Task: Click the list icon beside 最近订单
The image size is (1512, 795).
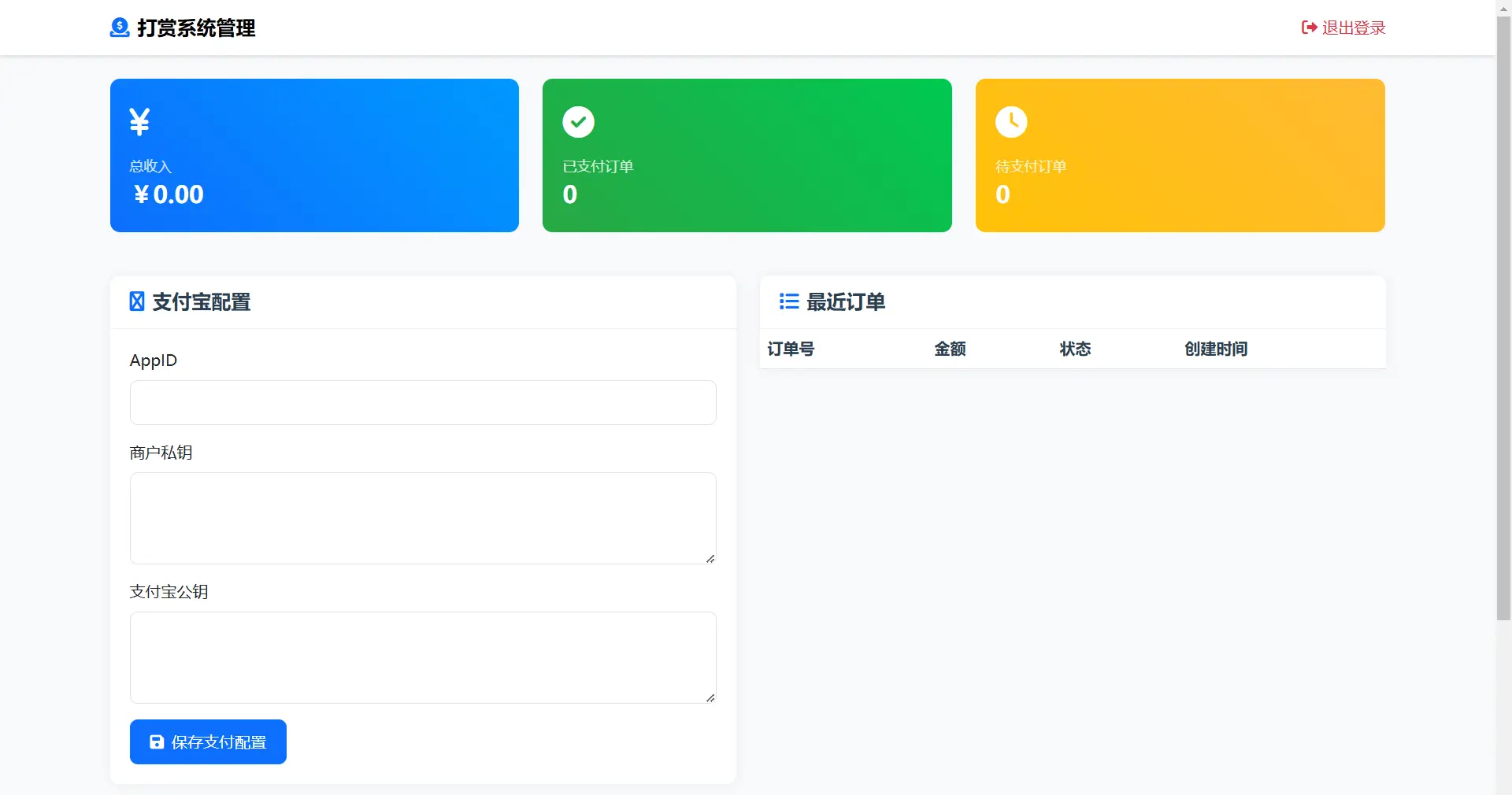Action: coord(788,301)
